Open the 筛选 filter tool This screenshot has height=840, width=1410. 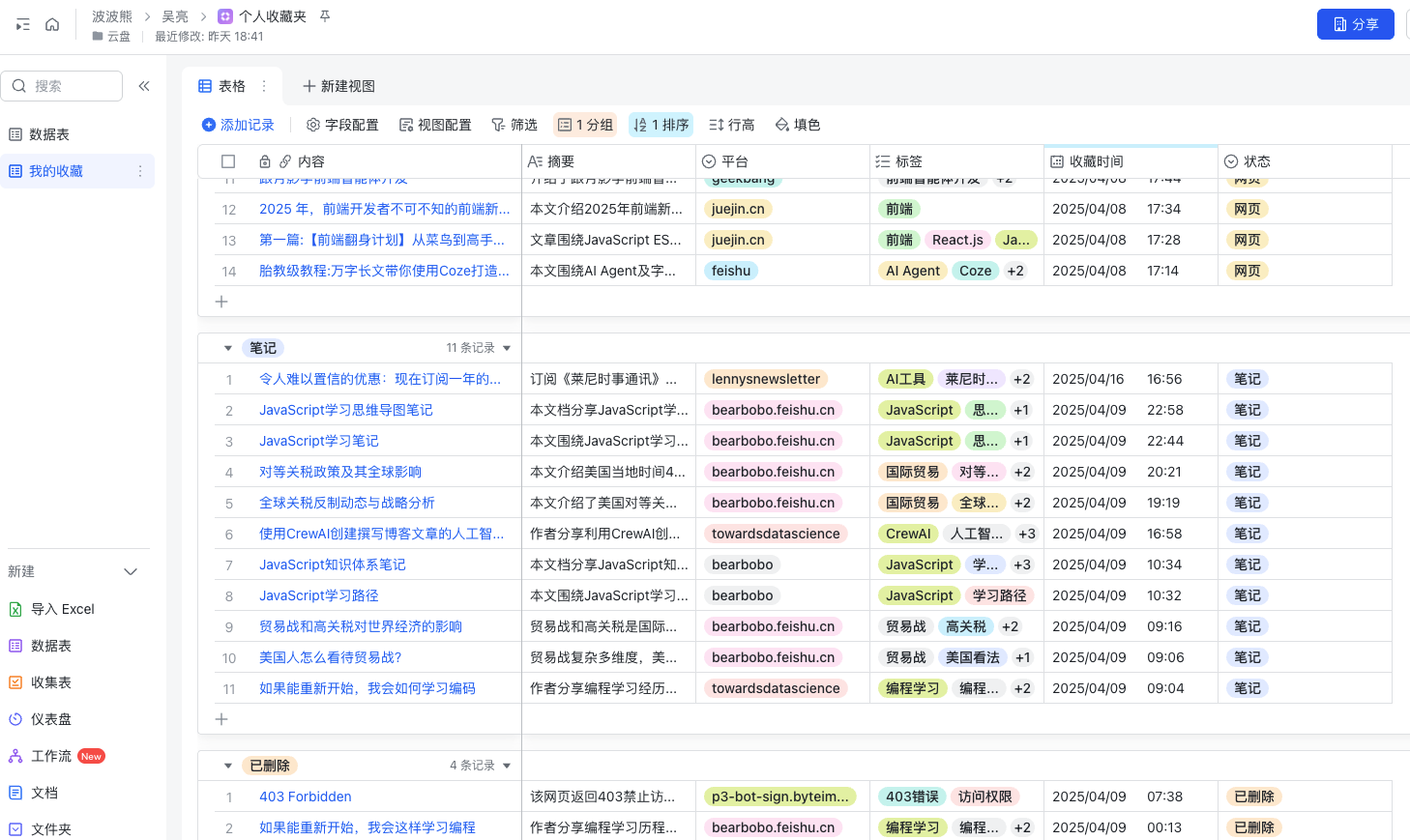pos(514,125)
